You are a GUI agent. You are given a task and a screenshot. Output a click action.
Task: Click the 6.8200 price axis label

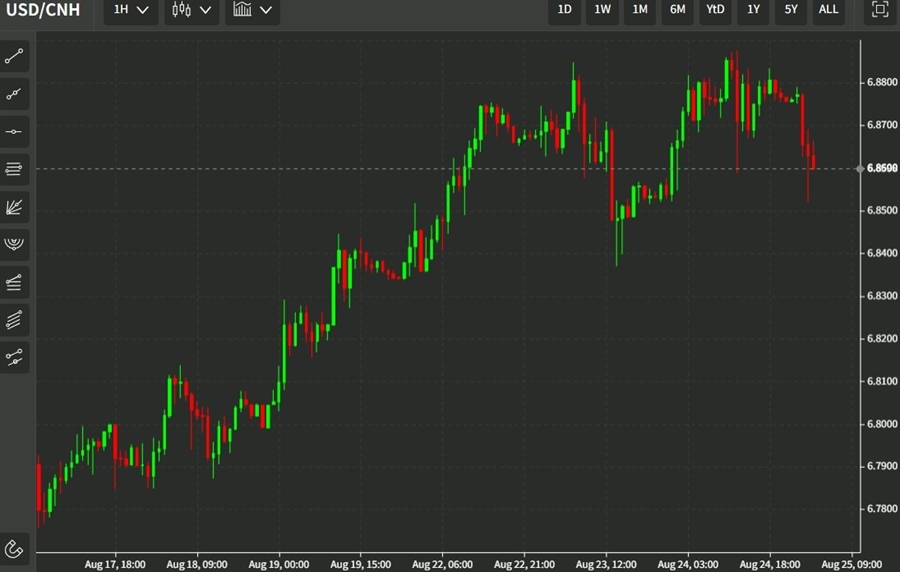point(882,338)
